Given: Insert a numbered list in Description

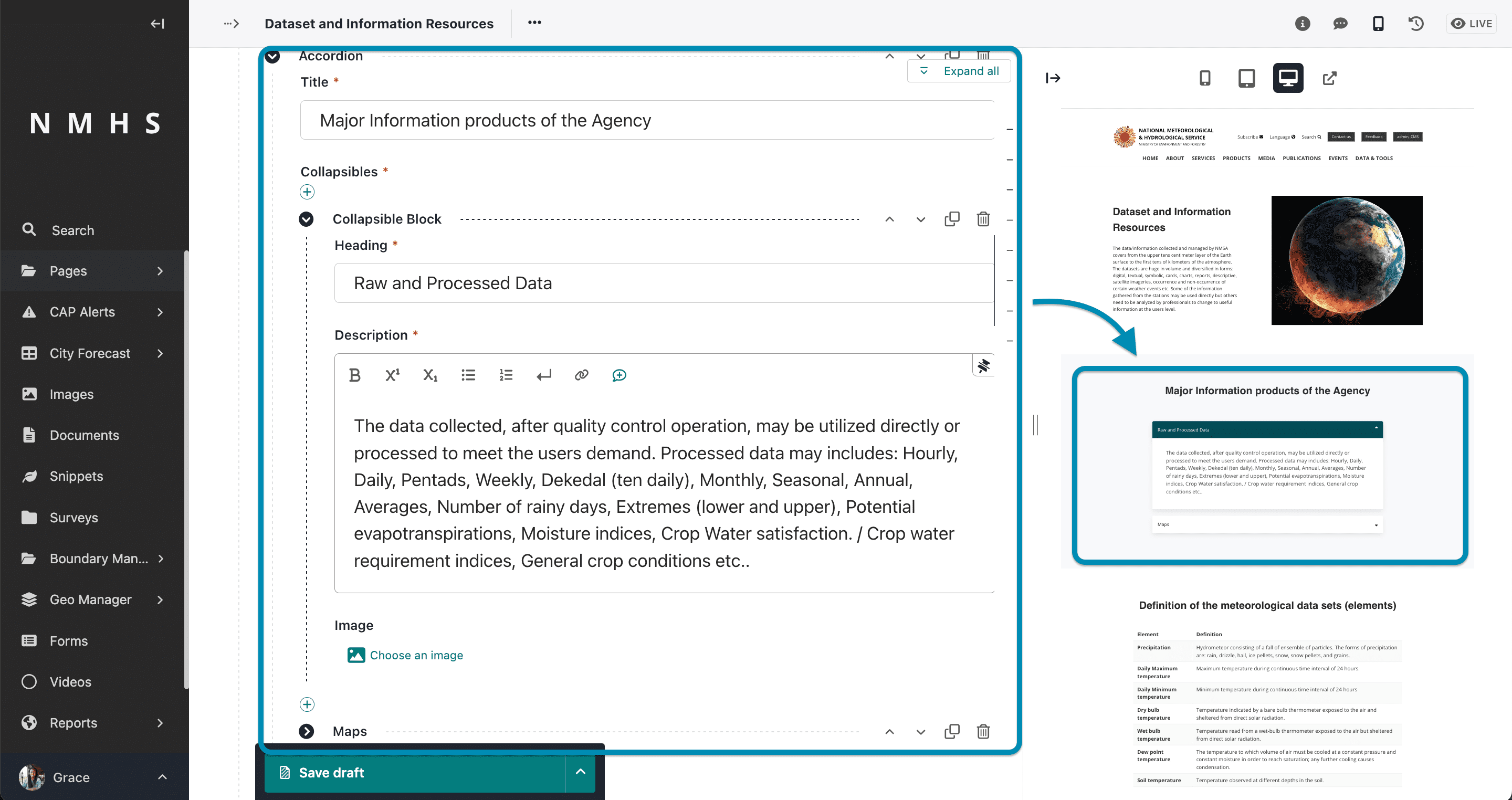Looking at the screenshot, I should pyautogui.click(x=506, y=375).
